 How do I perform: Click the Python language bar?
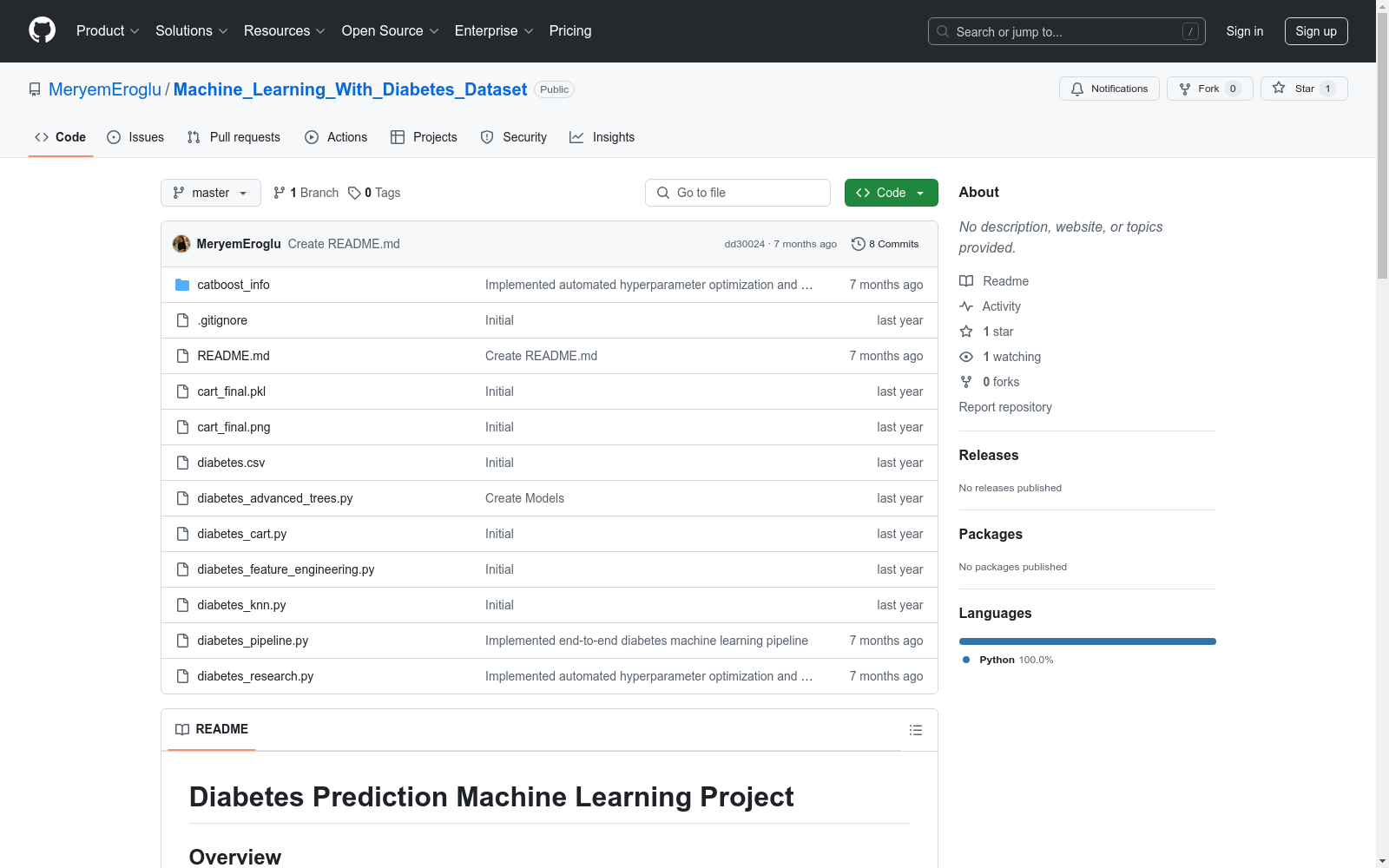[x=1088, y=641]
